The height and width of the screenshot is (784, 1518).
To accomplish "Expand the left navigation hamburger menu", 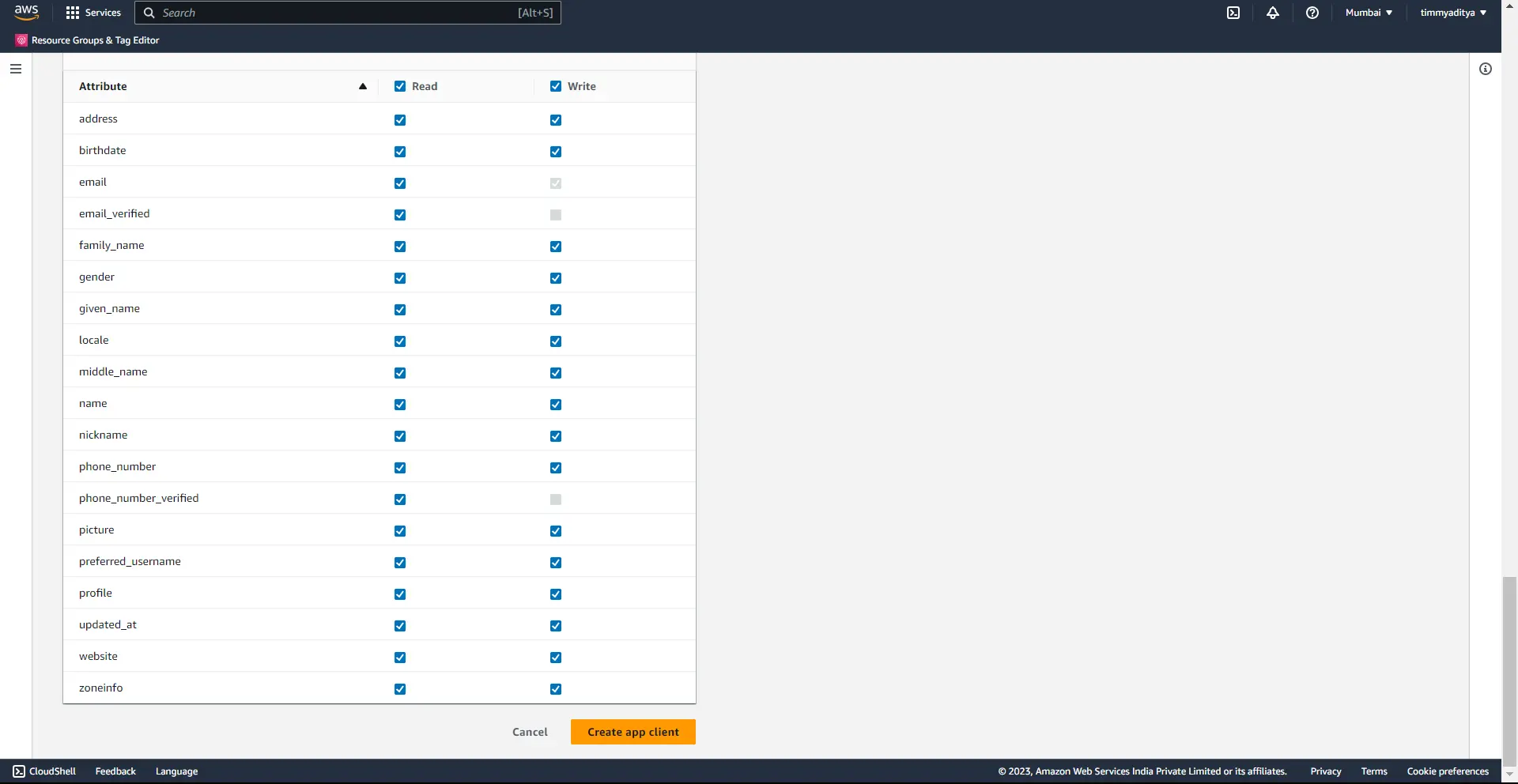I will pos(16,69).
